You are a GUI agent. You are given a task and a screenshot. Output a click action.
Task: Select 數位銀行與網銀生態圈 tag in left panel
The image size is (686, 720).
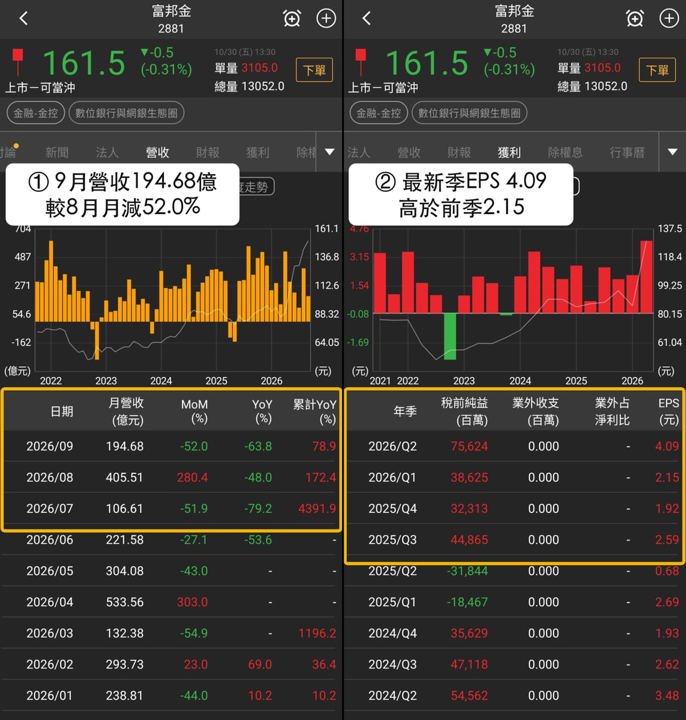click(126, 113)
